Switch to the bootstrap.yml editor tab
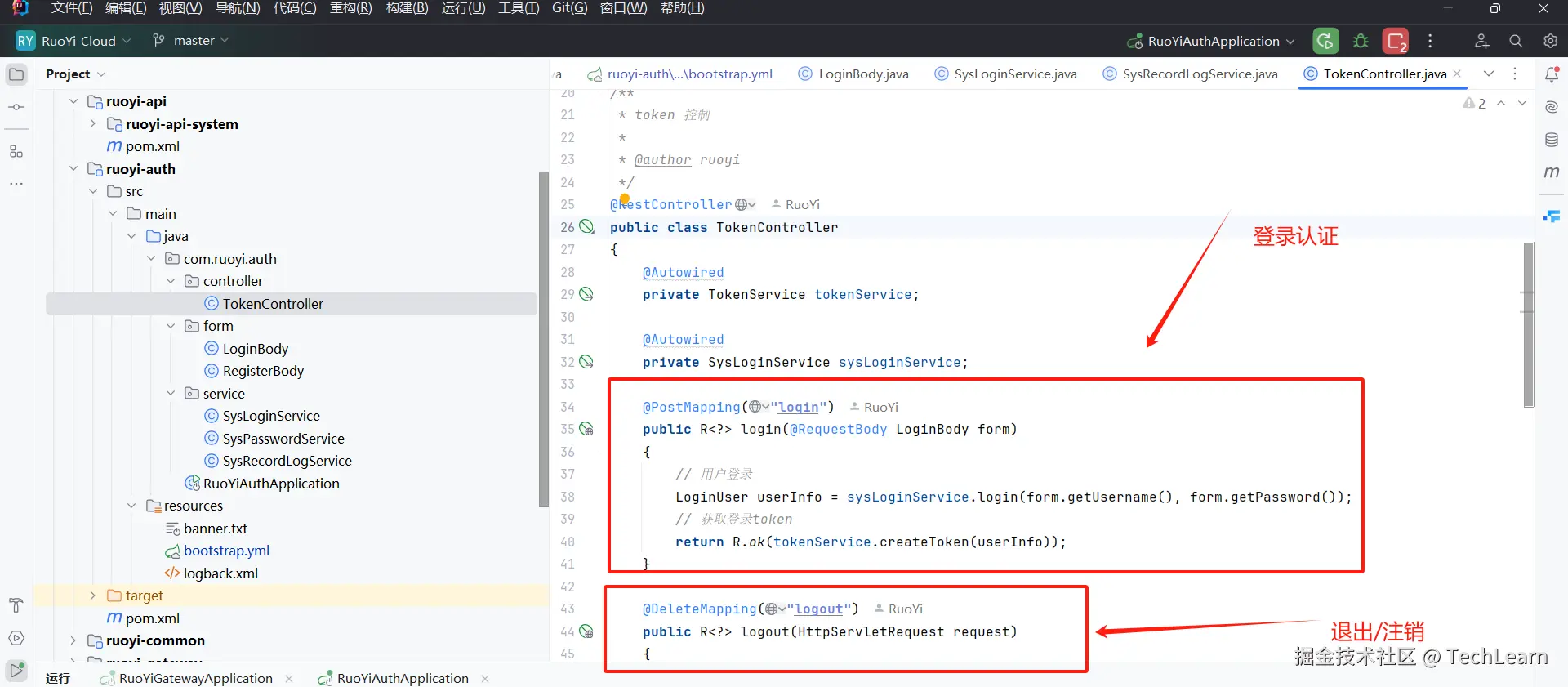Image resolution: width=1568 pixels, height=687 pixels. [680, 74]
